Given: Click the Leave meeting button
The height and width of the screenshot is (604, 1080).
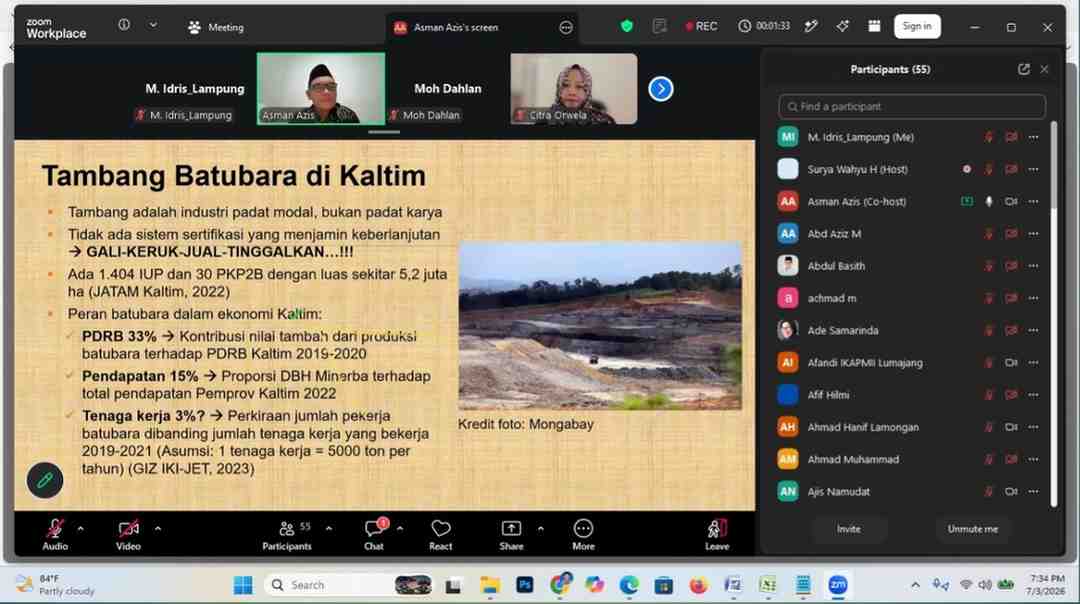Looking at the screenshot, I should click(x=717, y=534).
